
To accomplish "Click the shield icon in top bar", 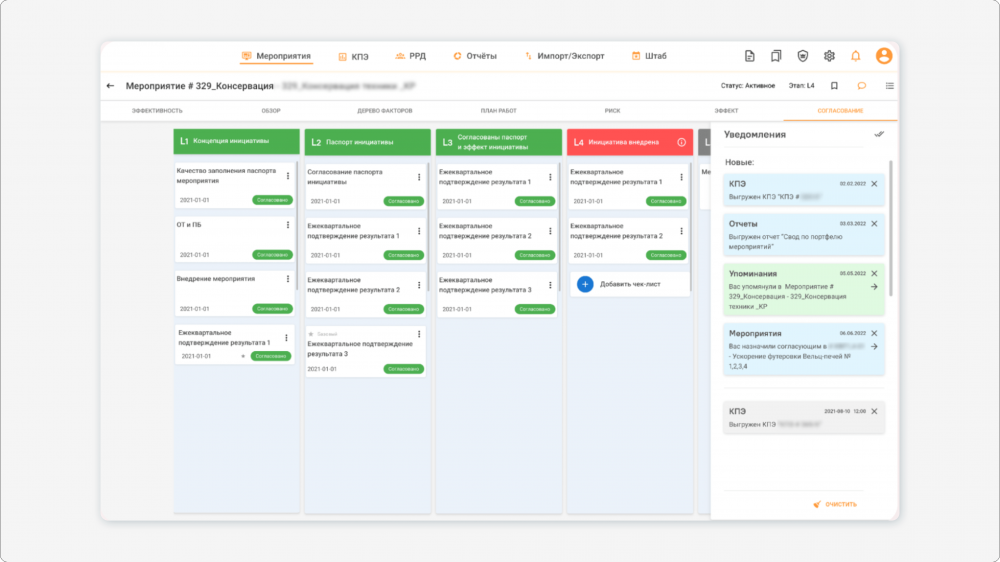I will (x=802, y=56).
